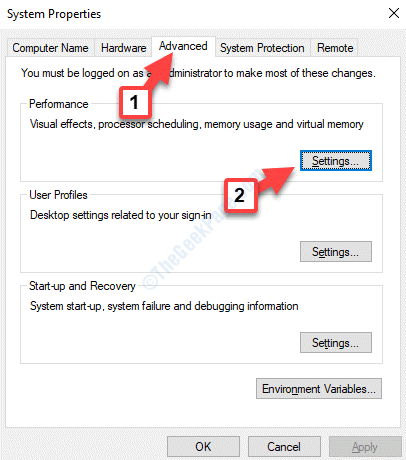
Task: Open the Hardware tab
Action: point(124,48)
